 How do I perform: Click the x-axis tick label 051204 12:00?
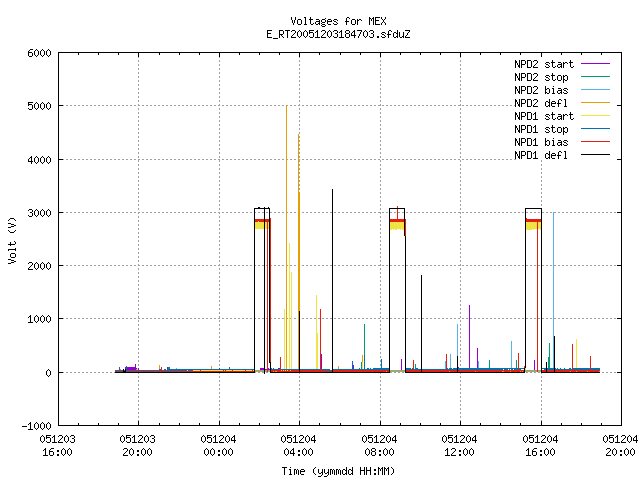click(x=459, y=446)
